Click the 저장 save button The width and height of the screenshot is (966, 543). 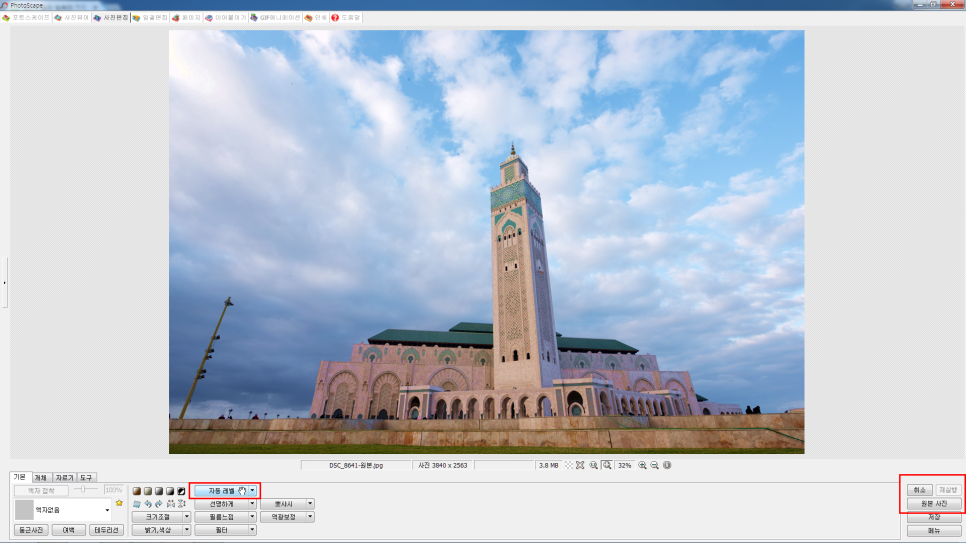934,517
